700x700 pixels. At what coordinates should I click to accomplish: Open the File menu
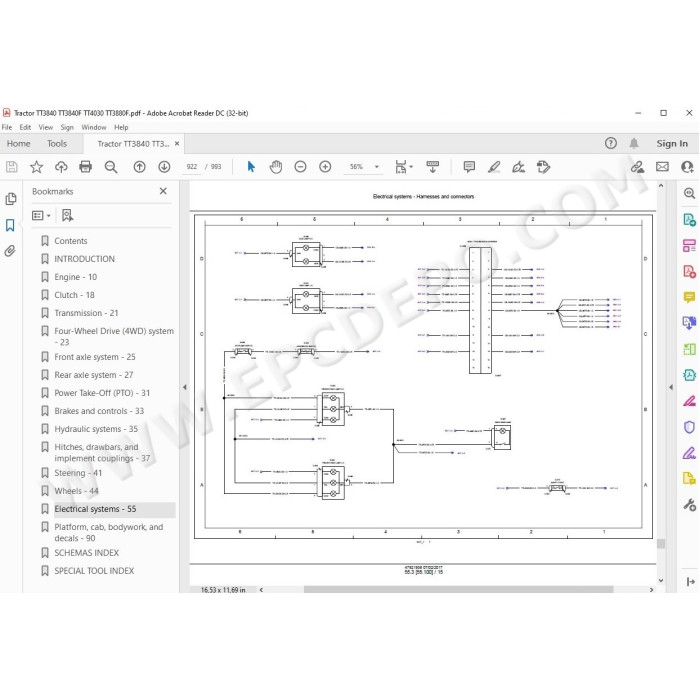pyautogui.click(x=7, y=127)
